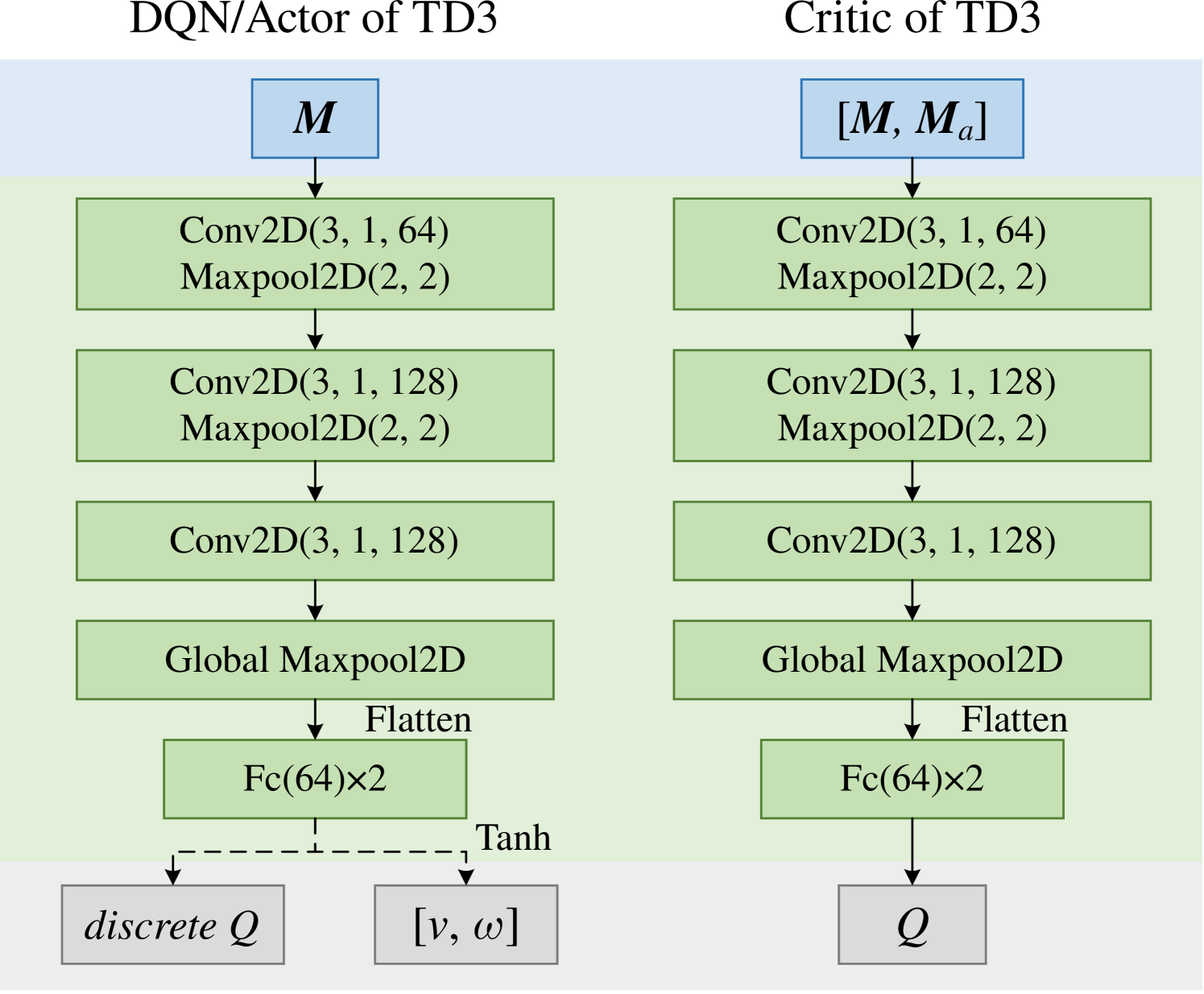Click the "DQN/Actor of TD3" heading
Viewport: 1204px width, 994px height.
(x=313, y=18)
